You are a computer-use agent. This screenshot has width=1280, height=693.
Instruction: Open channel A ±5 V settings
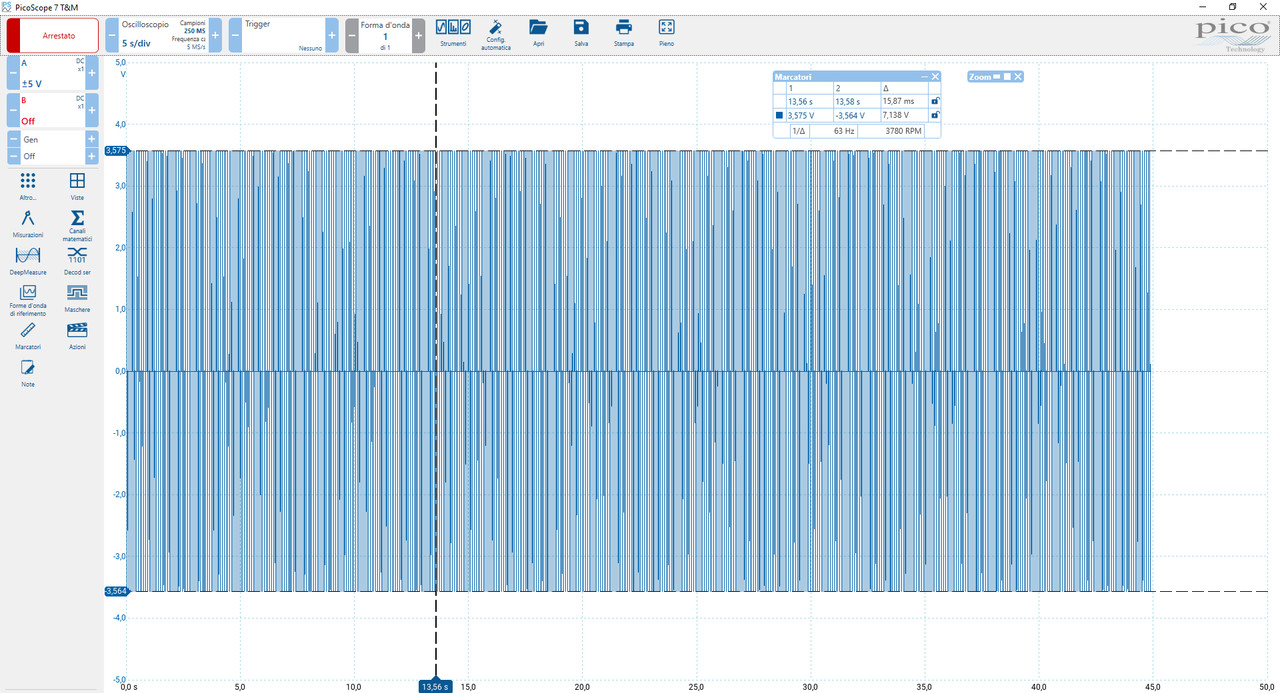53,73
